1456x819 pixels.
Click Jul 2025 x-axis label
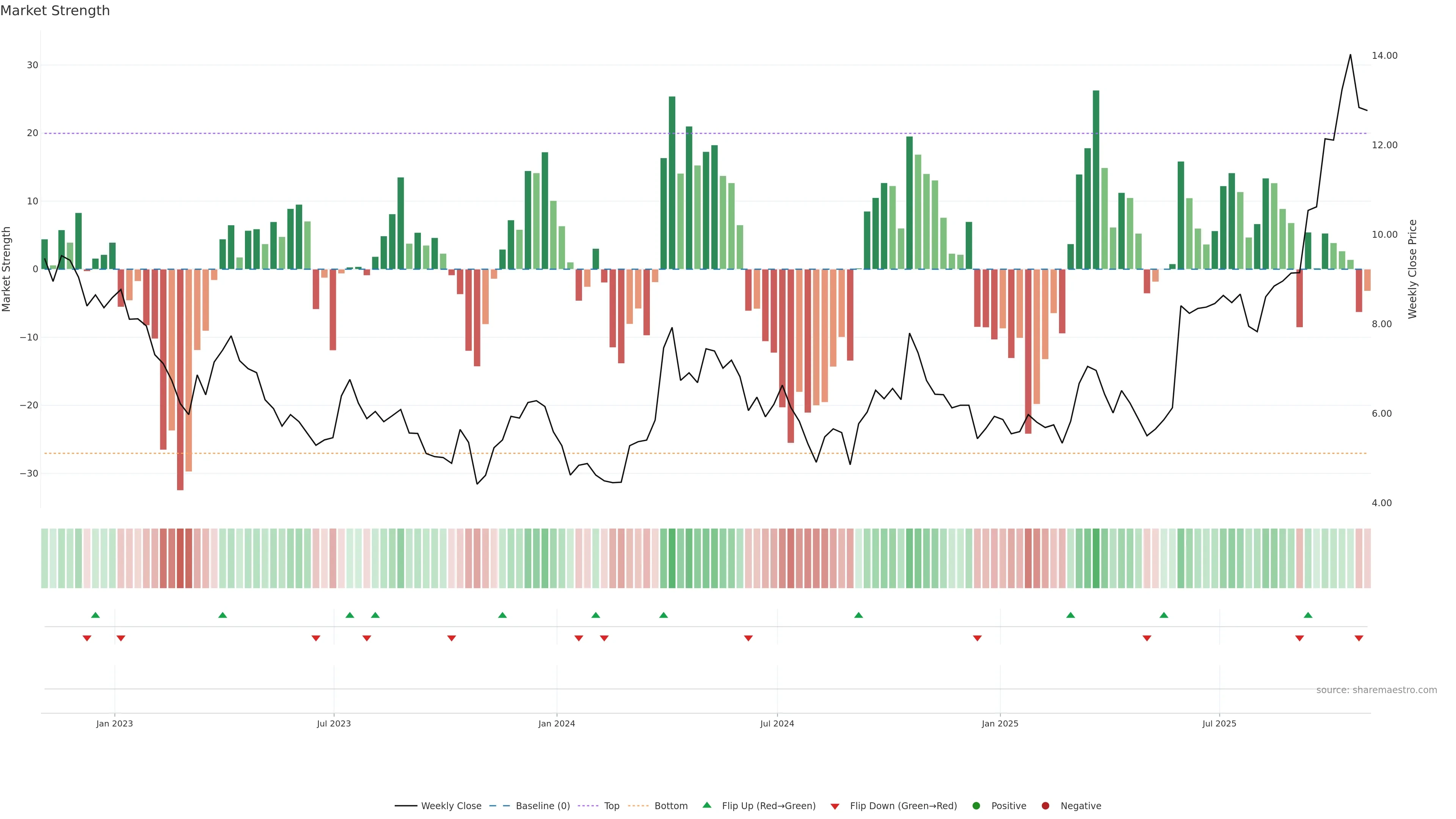1219,723
